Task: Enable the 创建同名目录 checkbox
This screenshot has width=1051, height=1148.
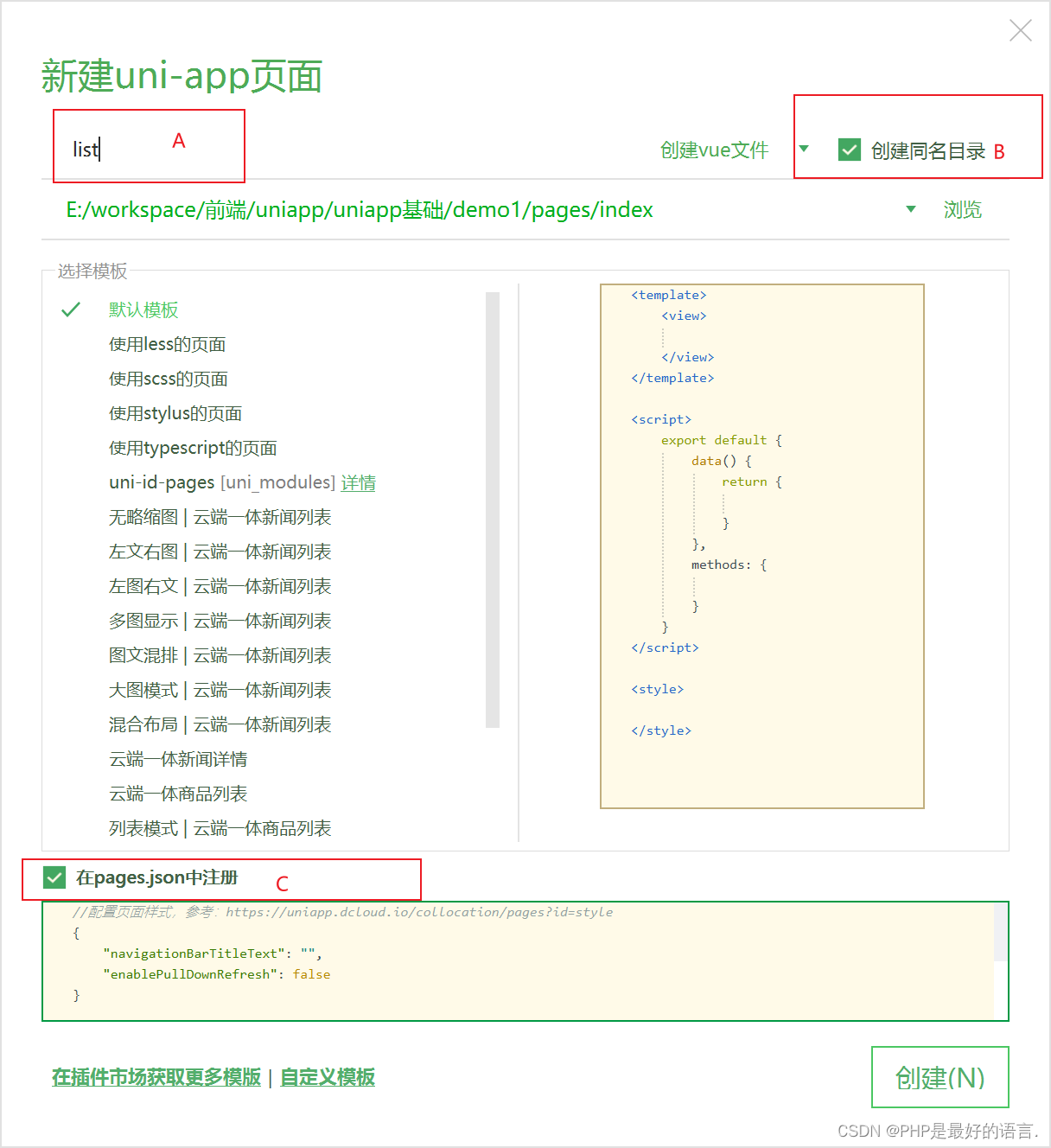Action: pos(849,150)
